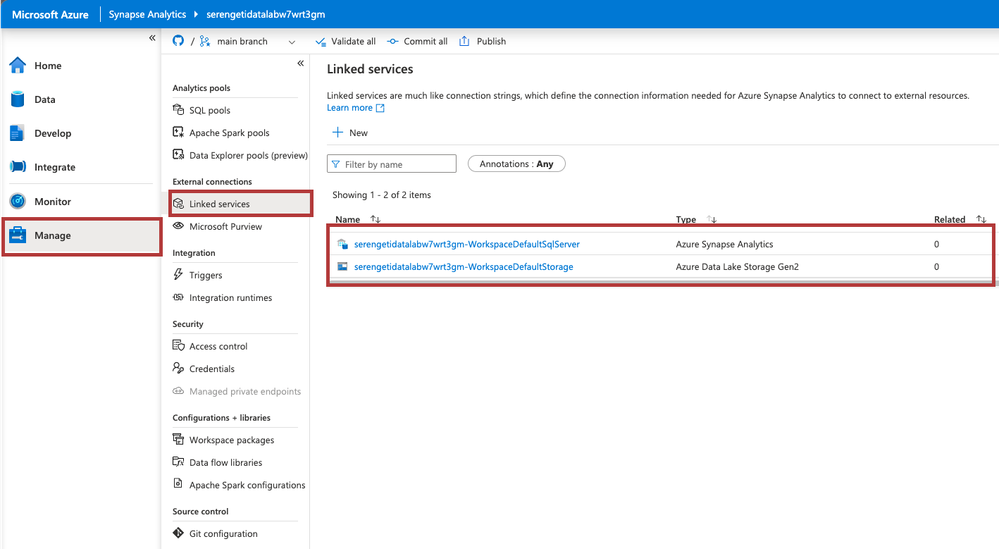Click the GitHub icon in toolbar
The image size is (999, 549).
(178, 41)
